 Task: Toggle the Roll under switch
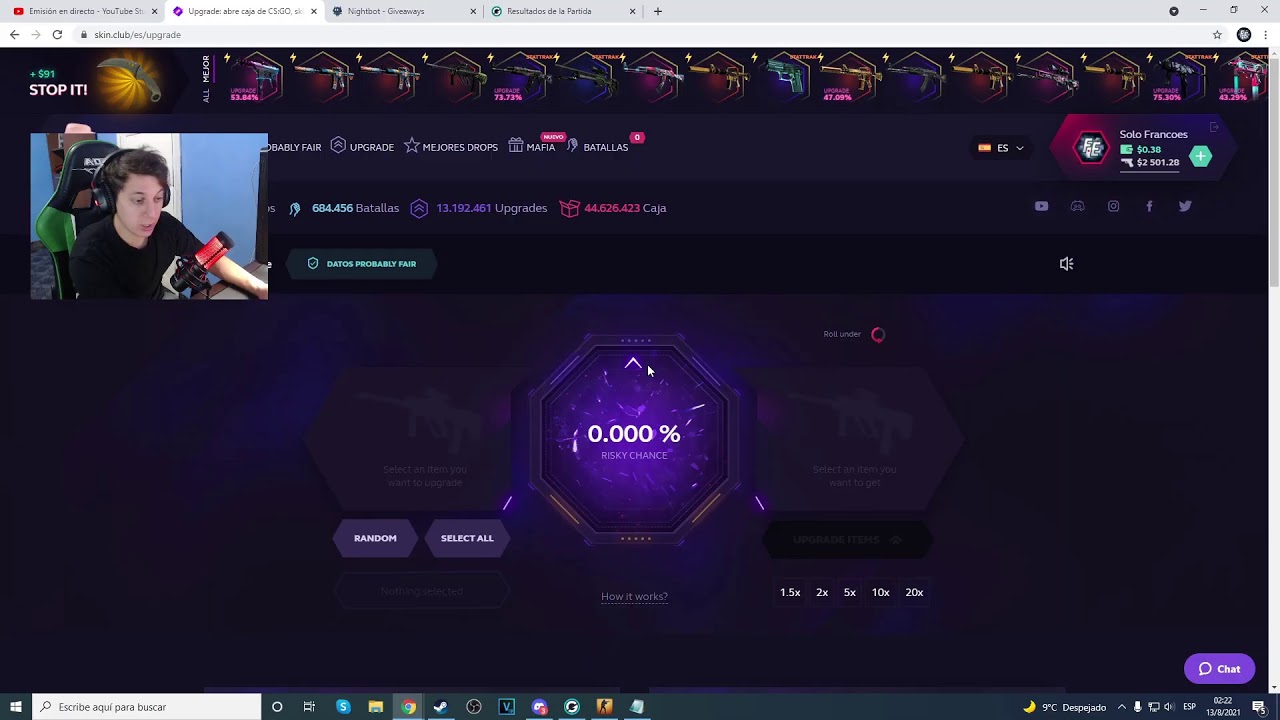tap(878, 334)
